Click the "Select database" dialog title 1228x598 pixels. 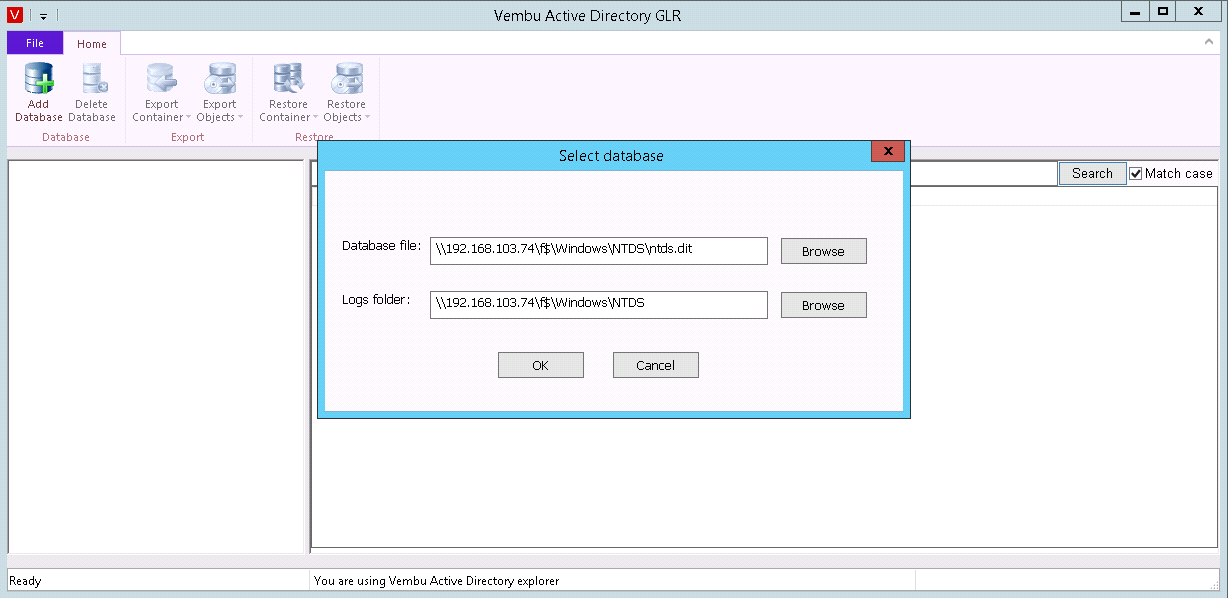pyautogui.click(x=611, y=156)
